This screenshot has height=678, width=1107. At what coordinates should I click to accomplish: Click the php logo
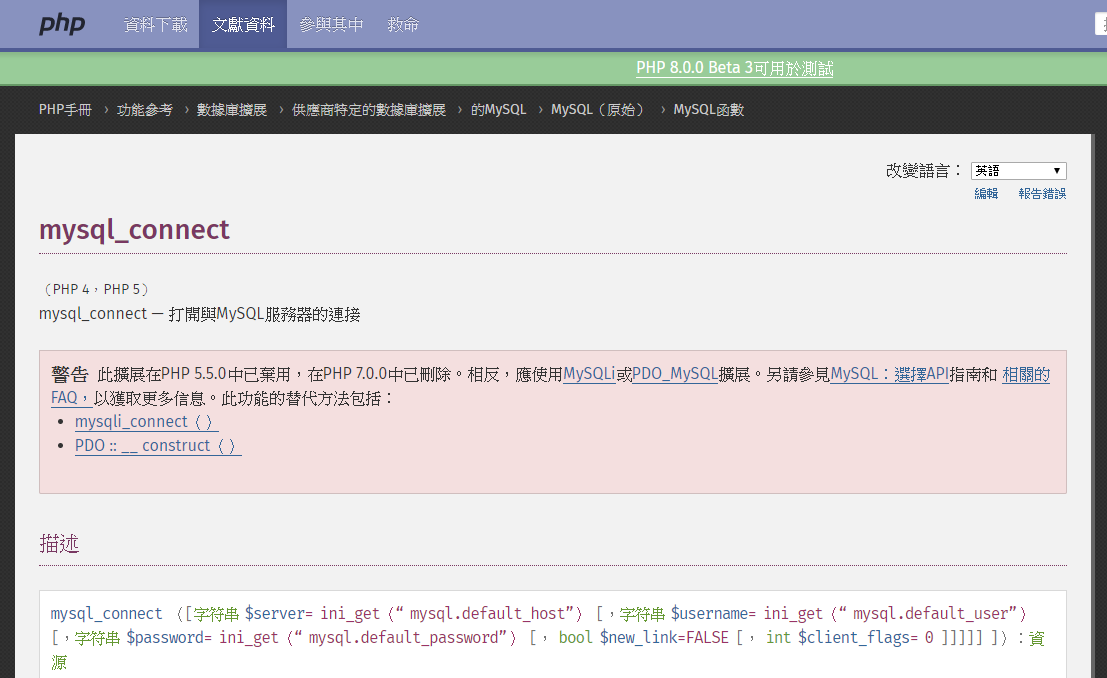(x=62, y=24)
